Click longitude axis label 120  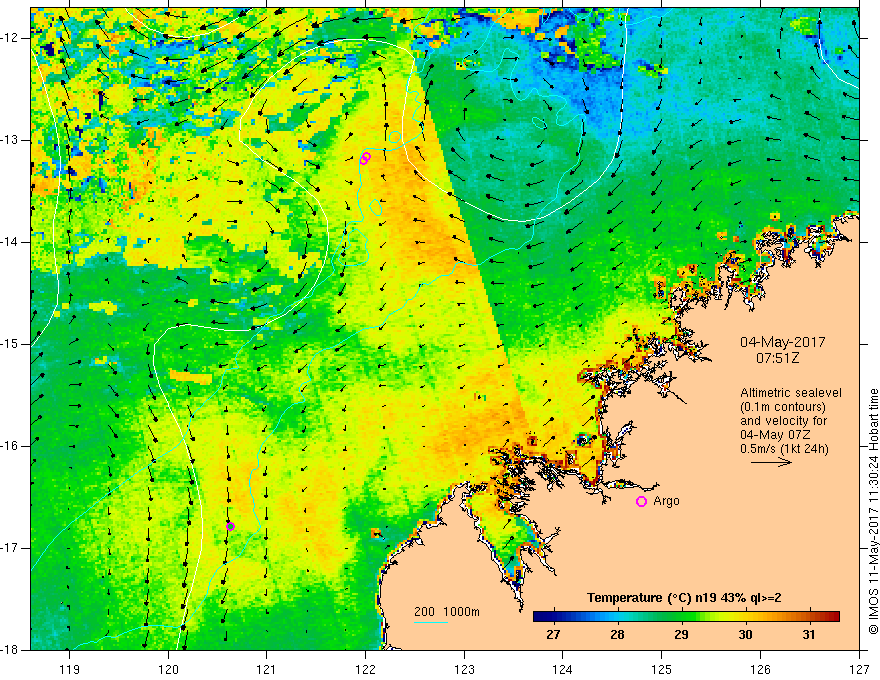pos(168,669)
